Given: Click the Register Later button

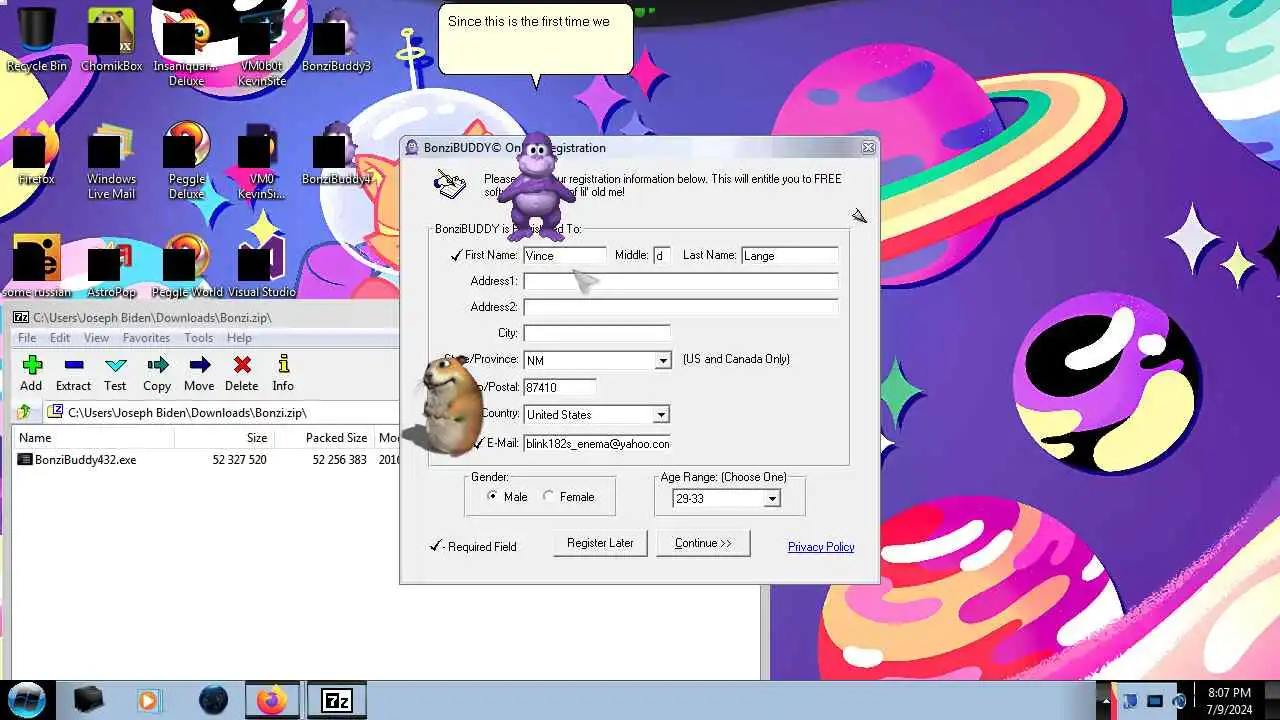Looking at the screenshot, I should coord(600,543).
